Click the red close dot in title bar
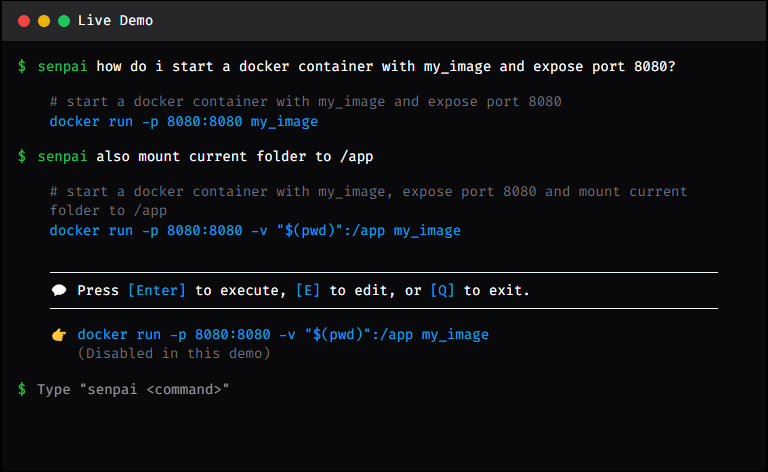Image resolution: width=768 pixels, height=472 pixels. [x=24, y=20]
